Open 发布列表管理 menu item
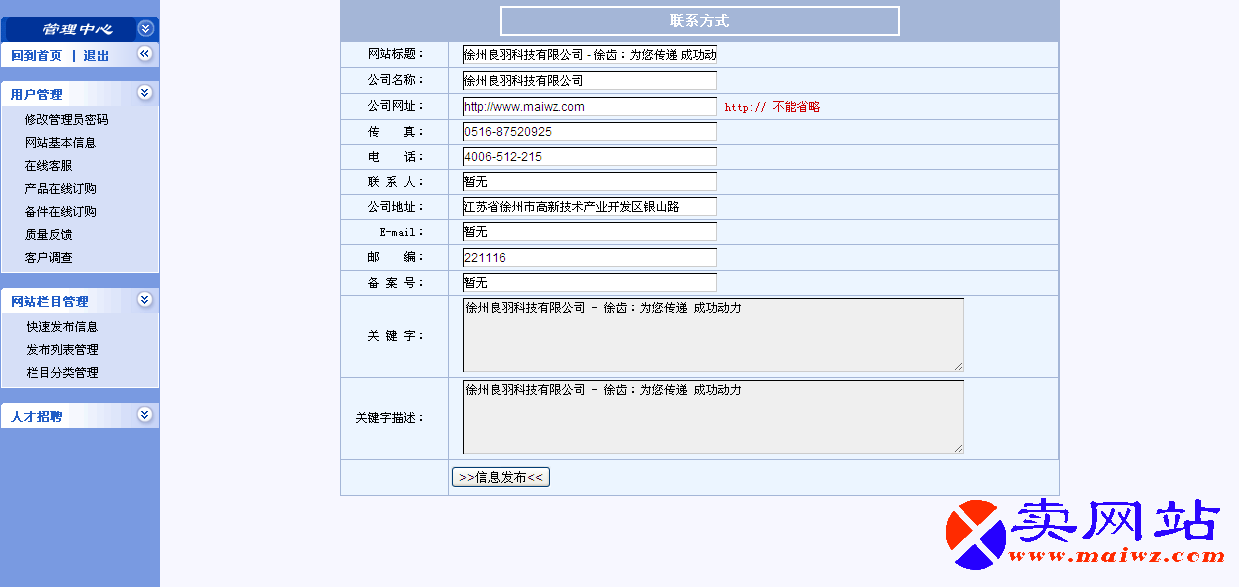1239x587 pixels. 62,350
